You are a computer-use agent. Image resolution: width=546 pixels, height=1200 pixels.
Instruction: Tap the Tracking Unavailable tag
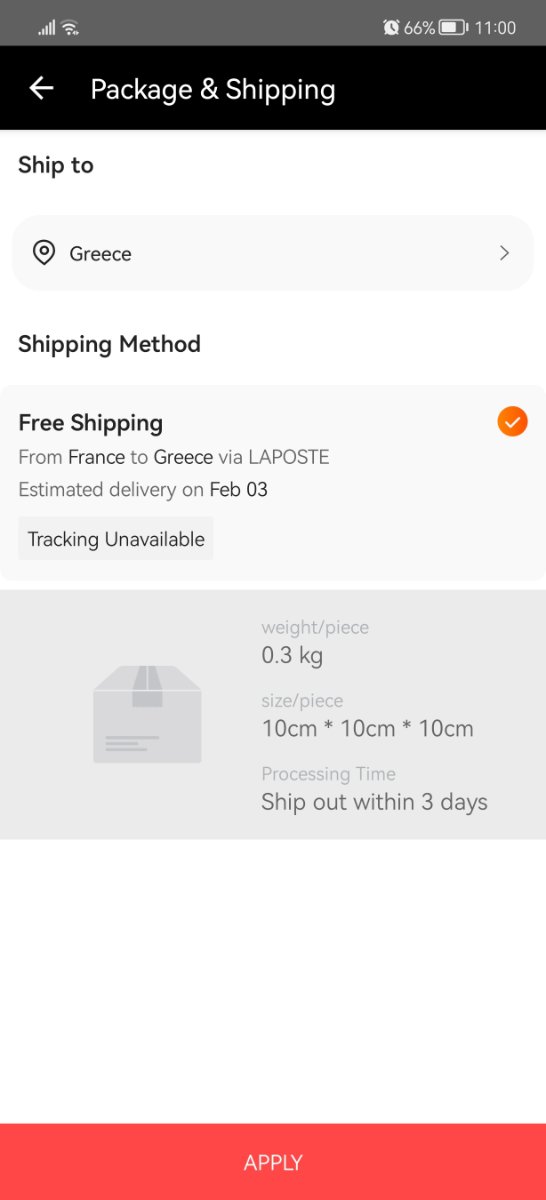coord(116,539)
